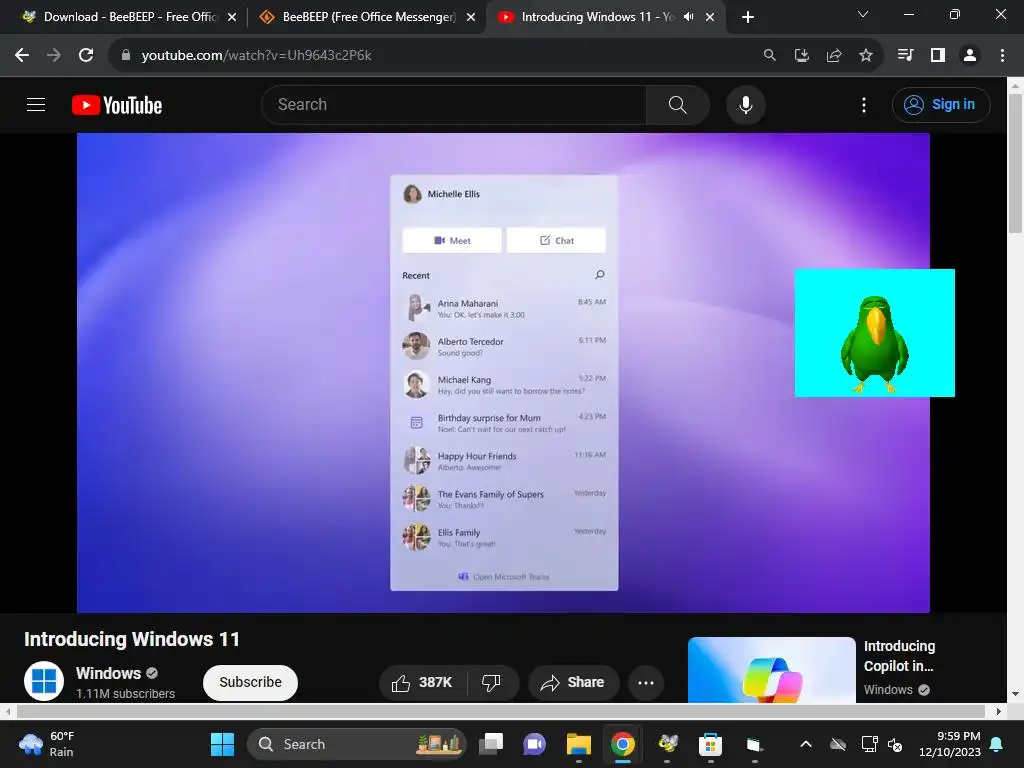
Task: Click the video player to pause
Action: 503,373
